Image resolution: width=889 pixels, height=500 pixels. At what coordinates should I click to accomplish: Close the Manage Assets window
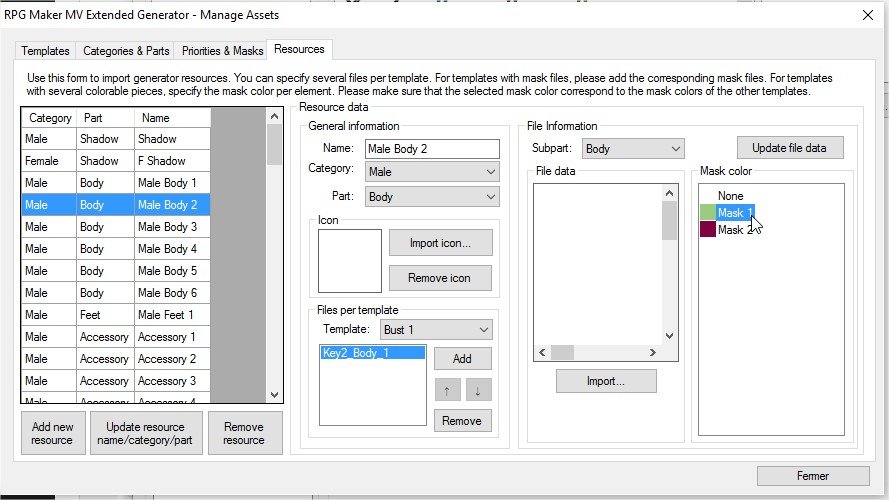point(867,15)
